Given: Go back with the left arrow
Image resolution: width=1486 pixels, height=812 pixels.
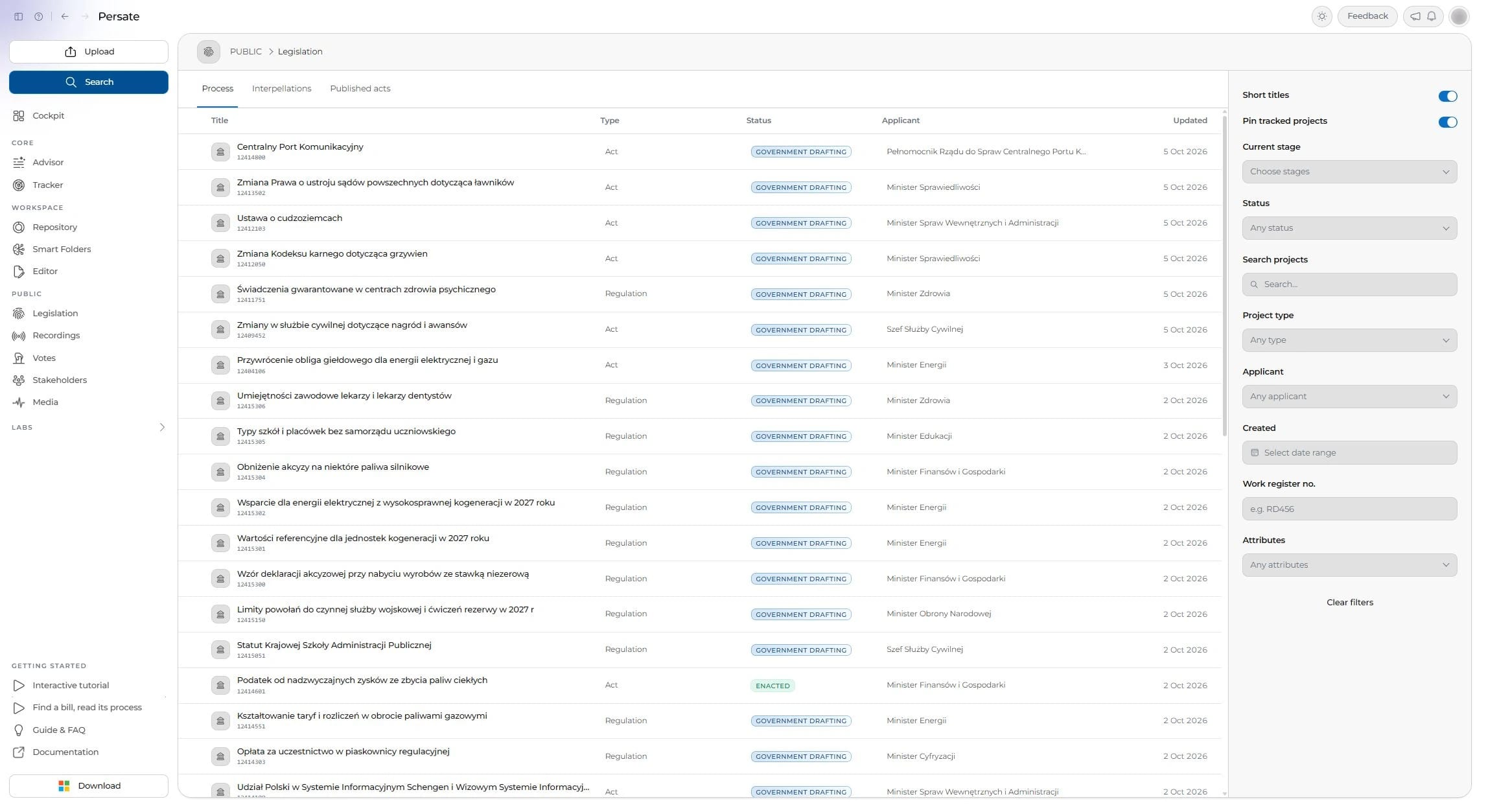Looking at the screenshot, I should [65, 17].
